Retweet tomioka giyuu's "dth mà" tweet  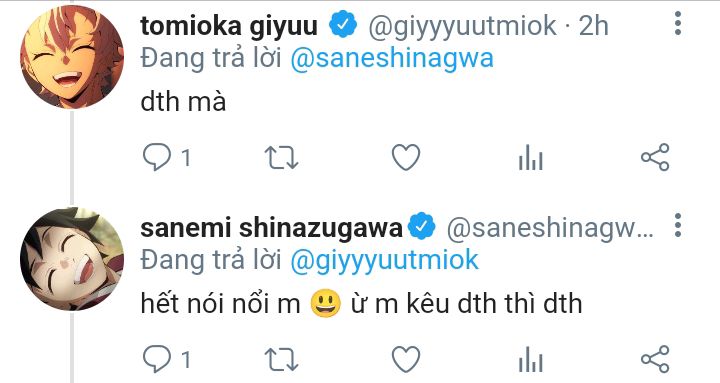[x=281, y=158]
